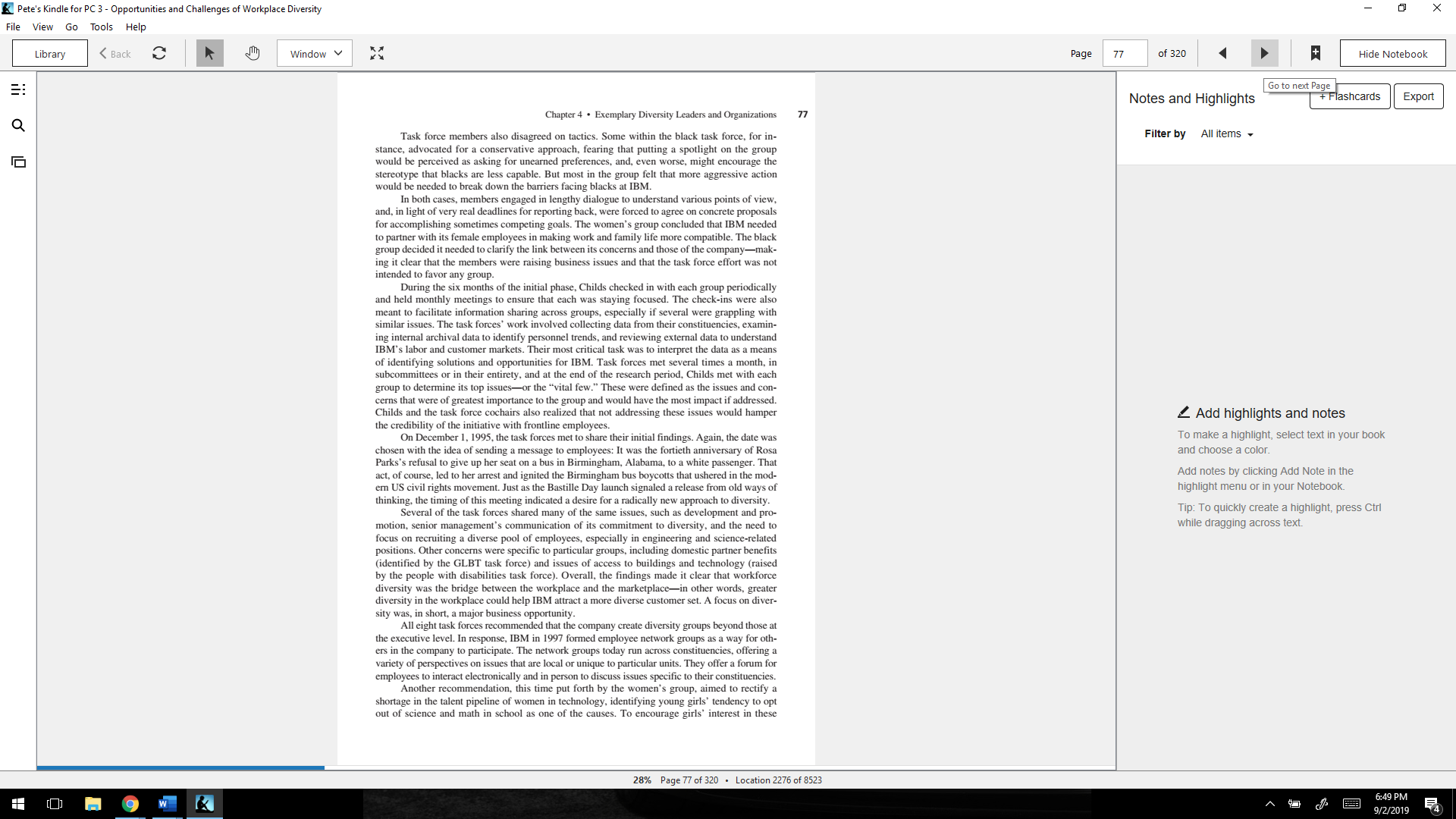Image resolution: width=1456 pixels, height=819 pixels.
Task: Open Task View on the taskbar
Action: [55, 804]
